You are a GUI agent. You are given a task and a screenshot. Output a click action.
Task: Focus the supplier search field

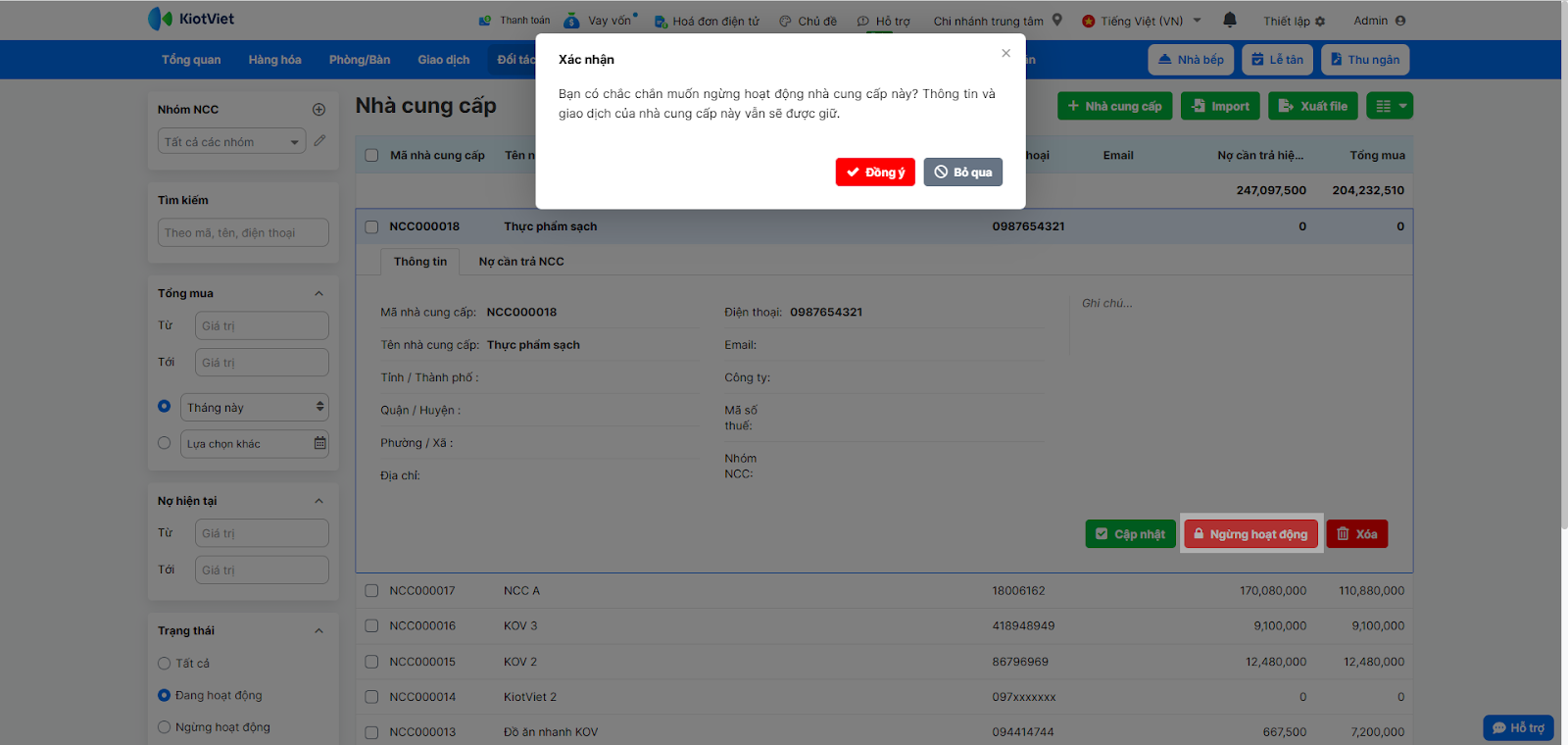click(243, 232)
